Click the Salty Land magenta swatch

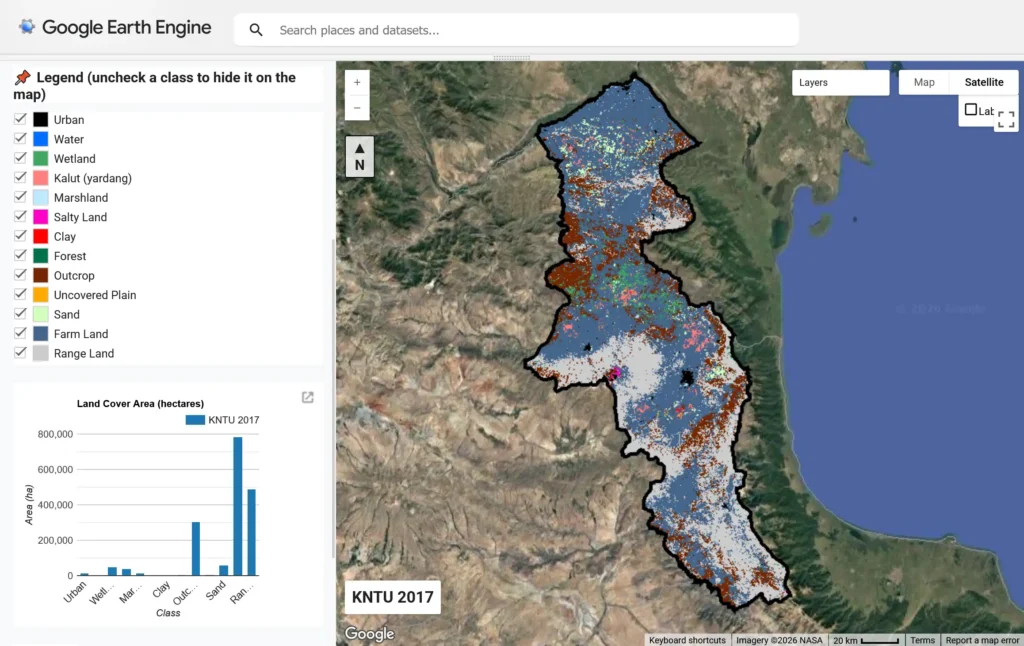[x=40, y=217]
